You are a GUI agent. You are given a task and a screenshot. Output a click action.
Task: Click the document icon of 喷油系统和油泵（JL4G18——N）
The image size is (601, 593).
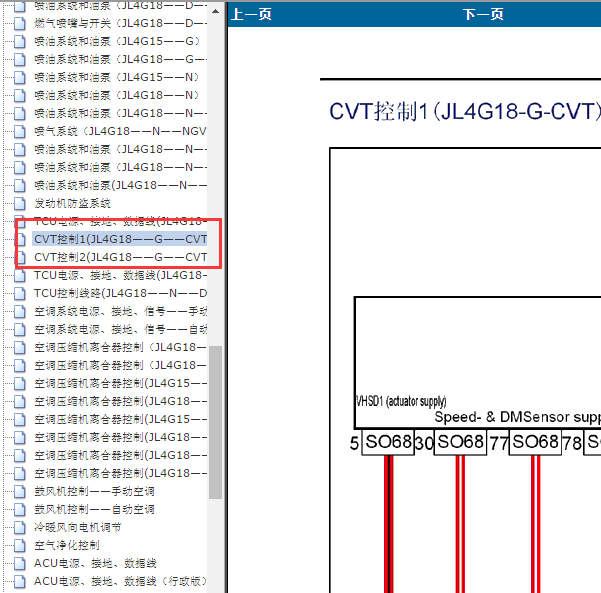(x=20, y=96)
